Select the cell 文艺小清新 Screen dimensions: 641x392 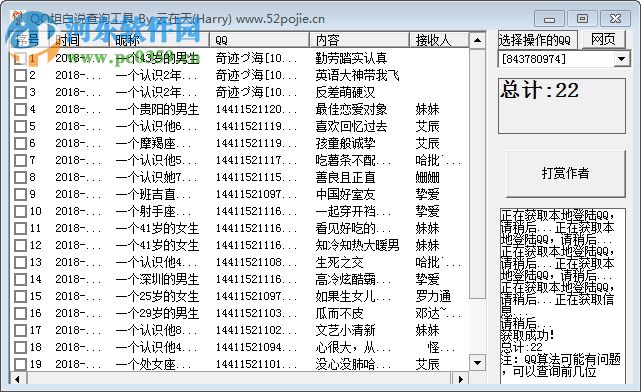(x=345, y=330)
